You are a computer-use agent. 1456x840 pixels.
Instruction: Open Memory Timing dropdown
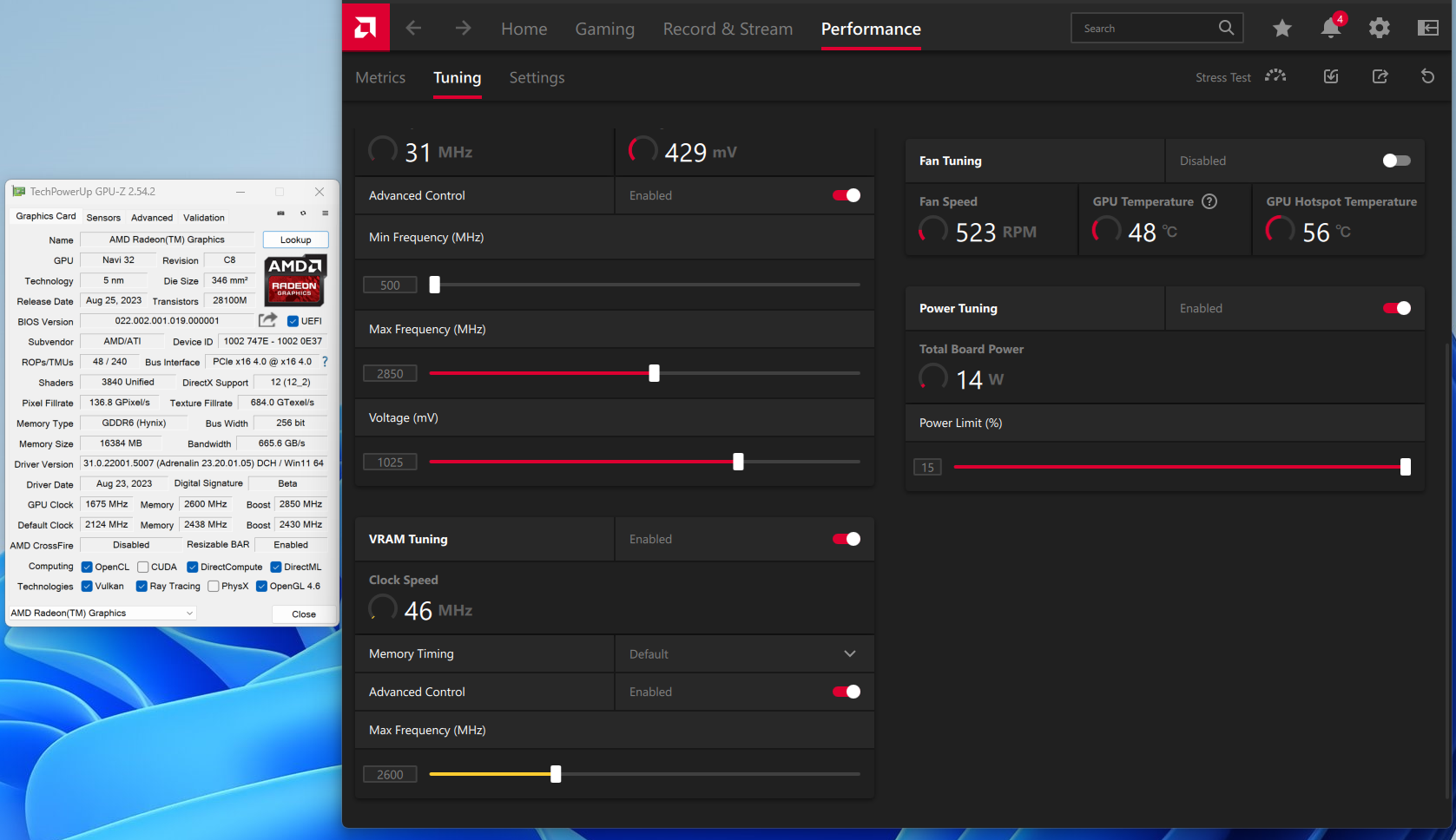click(x=744, y=653)
